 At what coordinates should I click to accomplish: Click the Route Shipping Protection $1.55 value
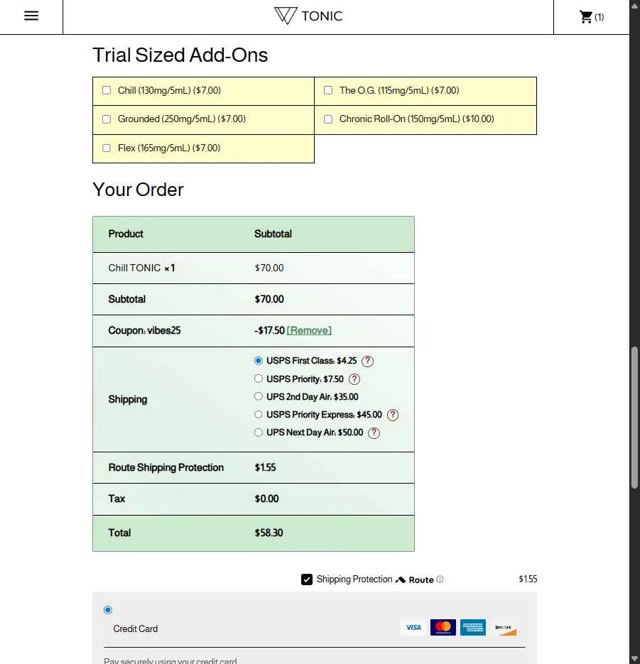pos(265,468)
